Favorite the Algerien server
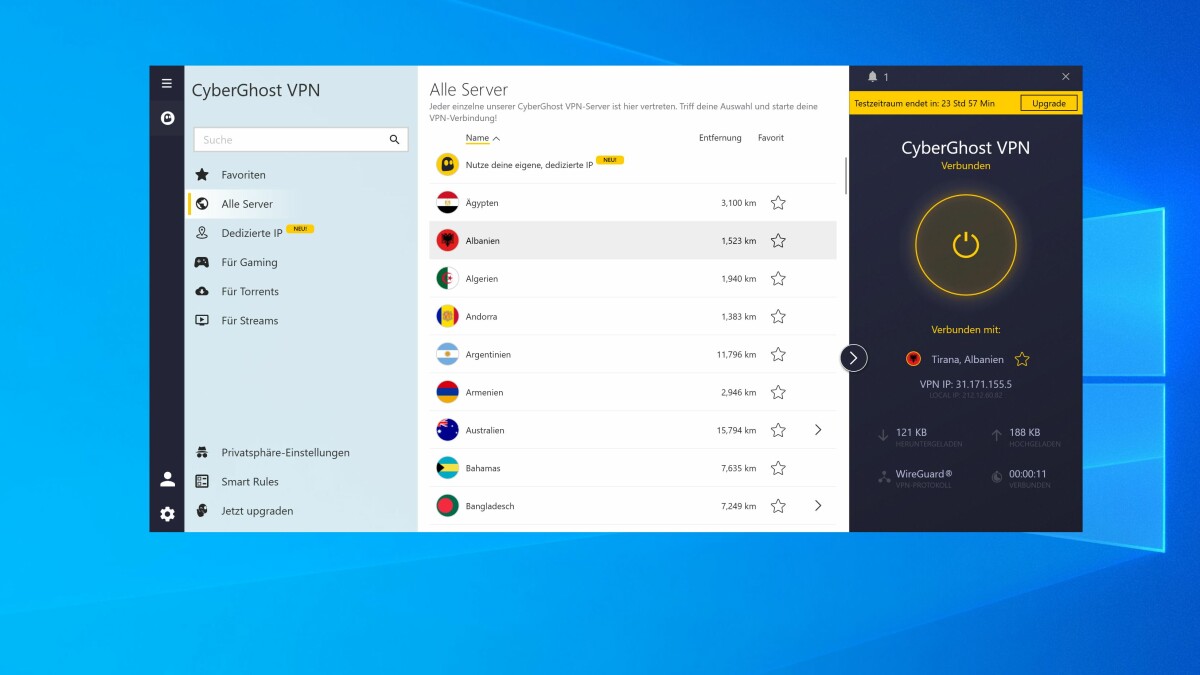The width and height of the screenshot is (1200, 675). (x=778, y=279)
